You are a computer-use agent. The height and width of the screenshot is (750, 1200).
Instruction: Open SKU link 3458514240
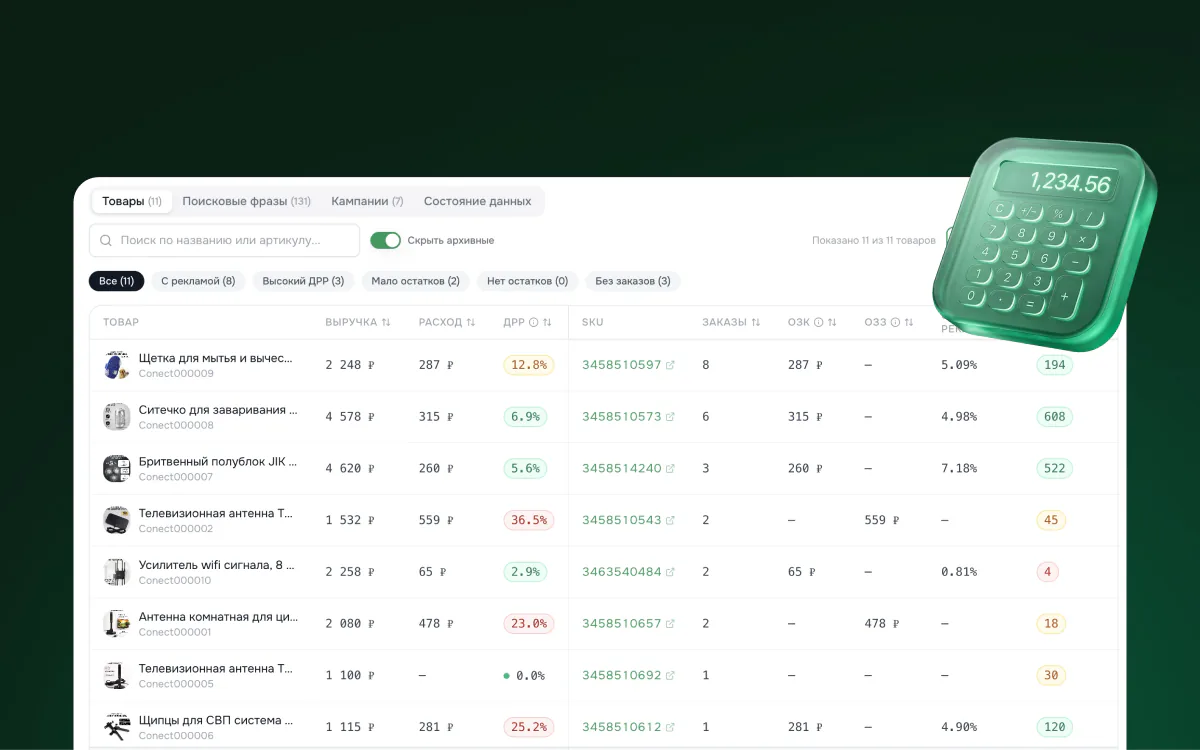[621, 469]
